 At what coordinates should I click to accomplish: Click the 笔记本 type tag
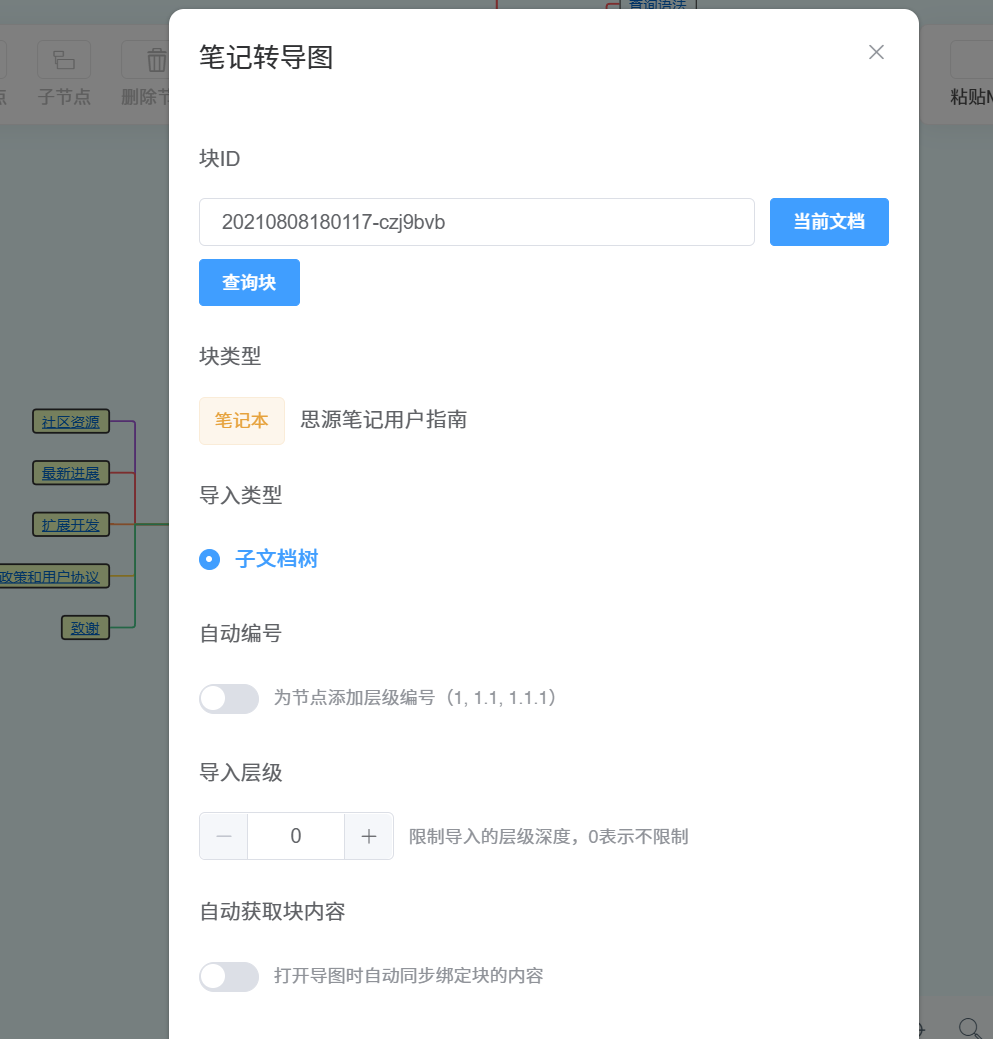tap(242, 421)
